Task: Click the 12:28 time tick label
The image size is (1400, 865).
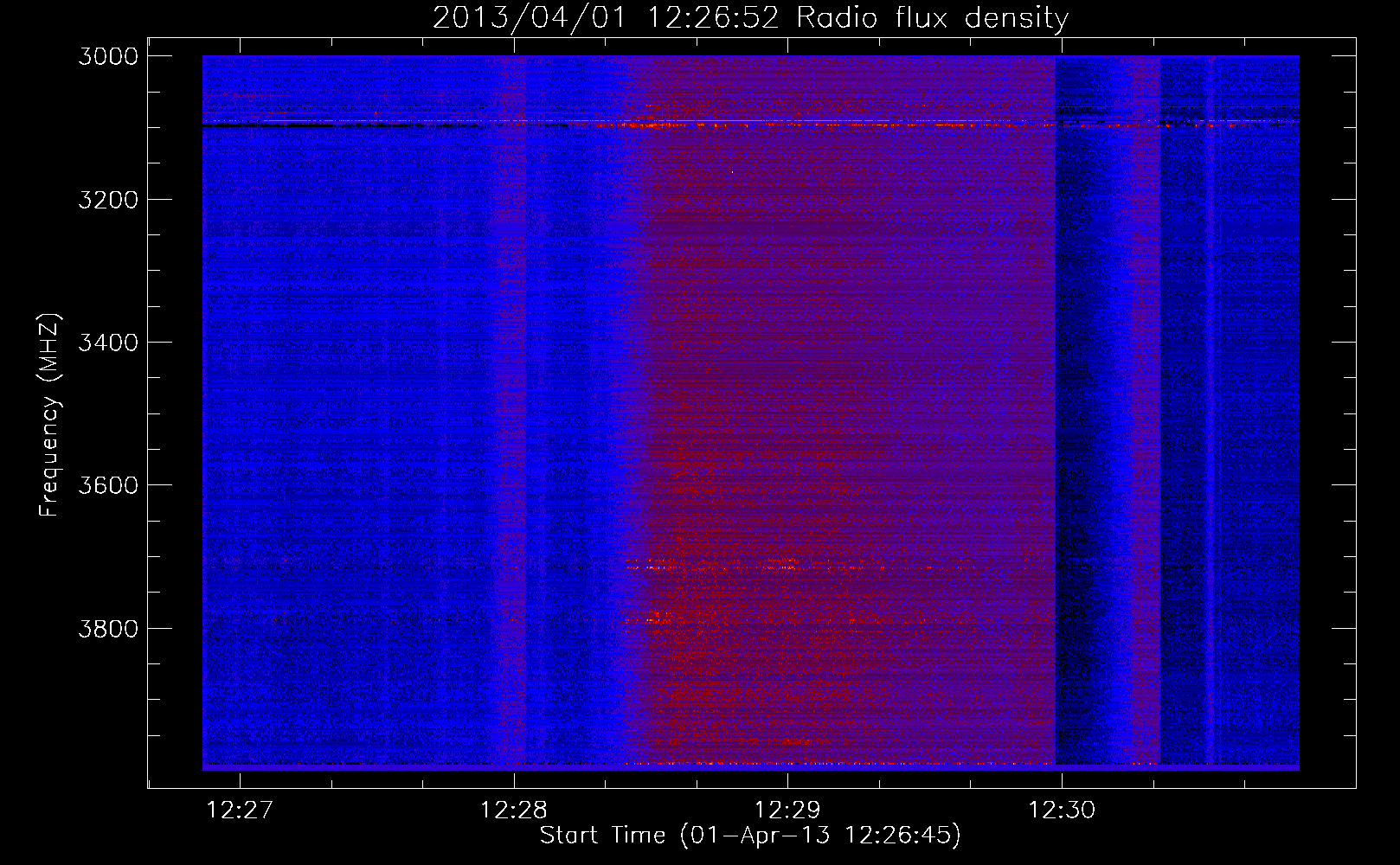Action: click(x=514, y=811)
